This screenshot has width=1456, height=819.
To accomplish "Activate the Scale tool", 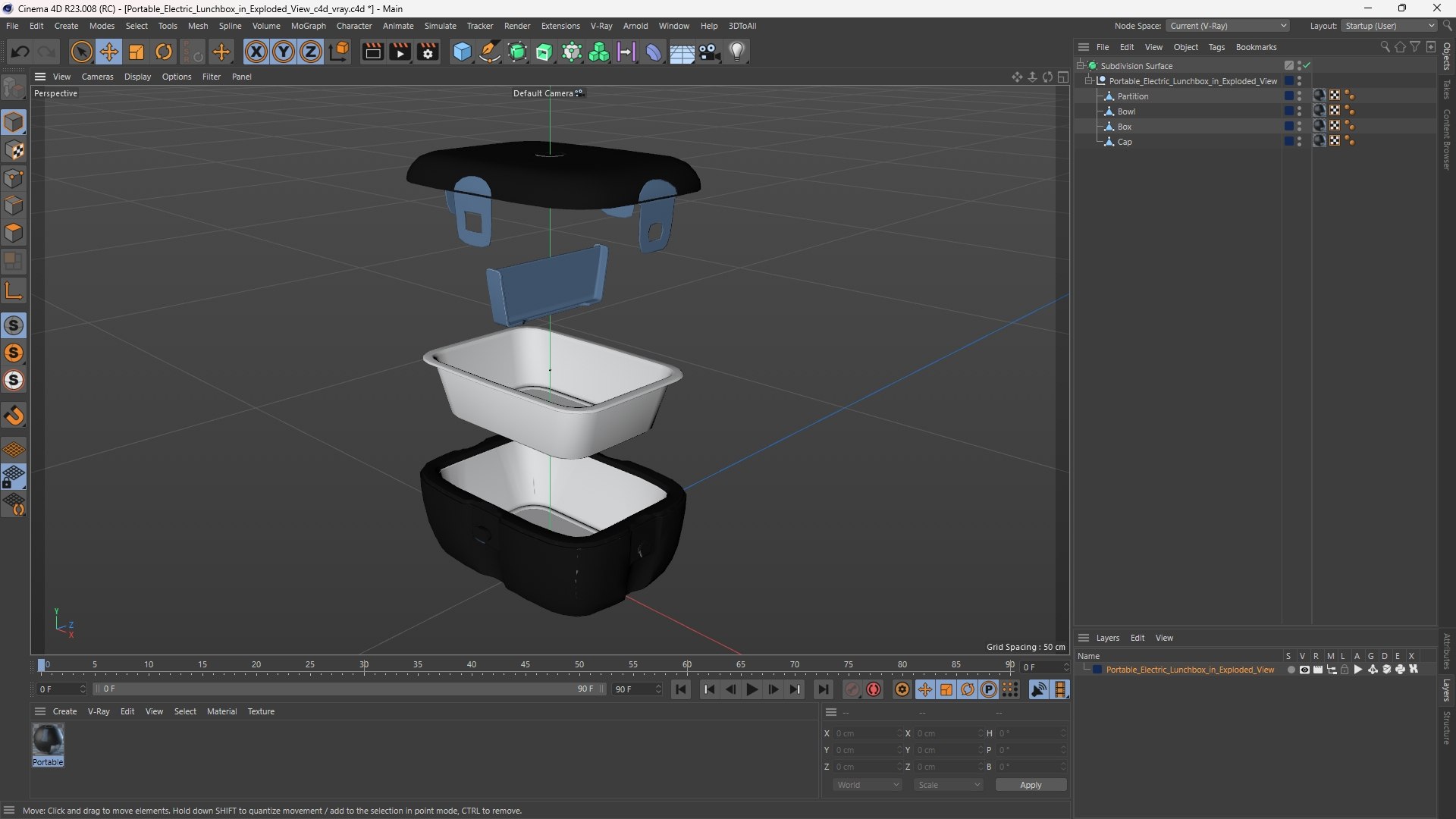I will pyautogui.click(x=136, y=52).
